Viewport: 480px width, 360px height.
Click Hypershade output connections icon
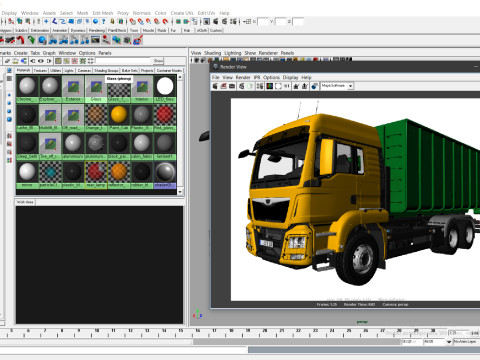(49, 61)
